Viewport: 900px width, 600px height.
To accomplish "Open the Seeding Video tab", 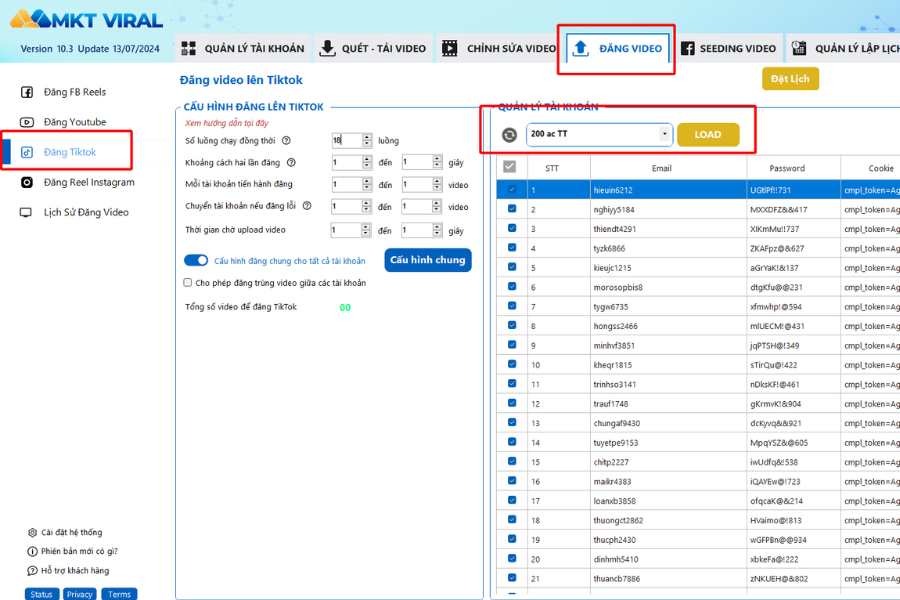I will tap(728, 48).
